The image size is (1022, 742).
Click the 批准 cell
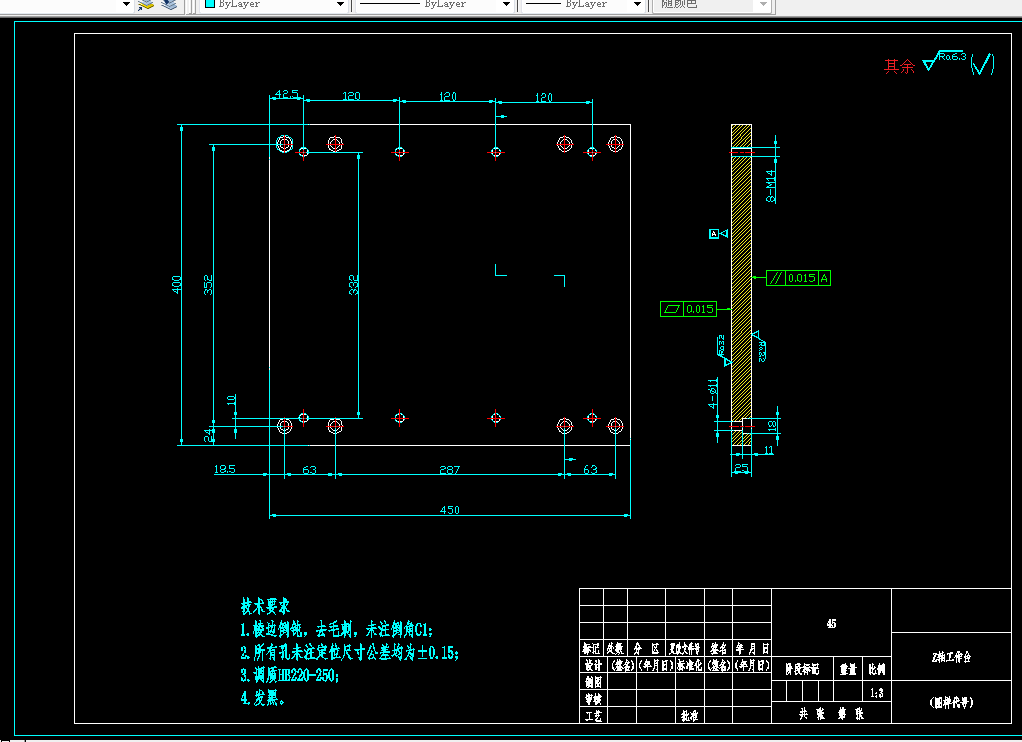(x=690, y=715)
